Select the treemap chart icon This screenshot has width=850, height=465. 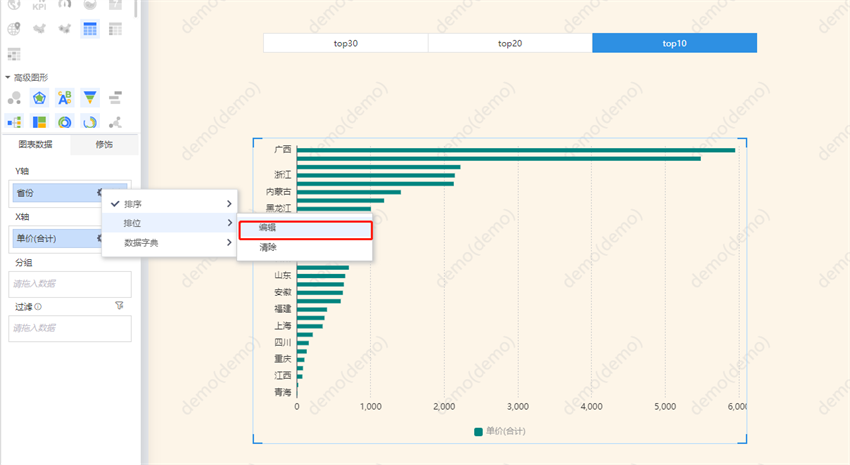pos(39,122)
